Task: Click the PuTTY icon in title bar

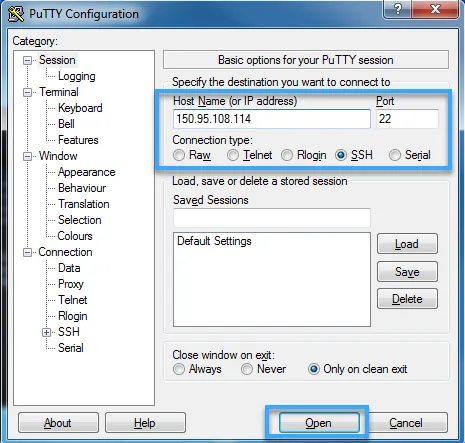Action: click(16, 13)
